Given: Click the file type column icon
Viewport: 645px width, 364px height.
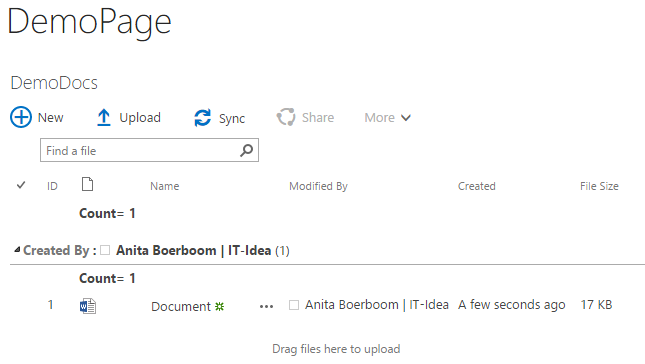Looking at the screenshot, I should (87, 184).
